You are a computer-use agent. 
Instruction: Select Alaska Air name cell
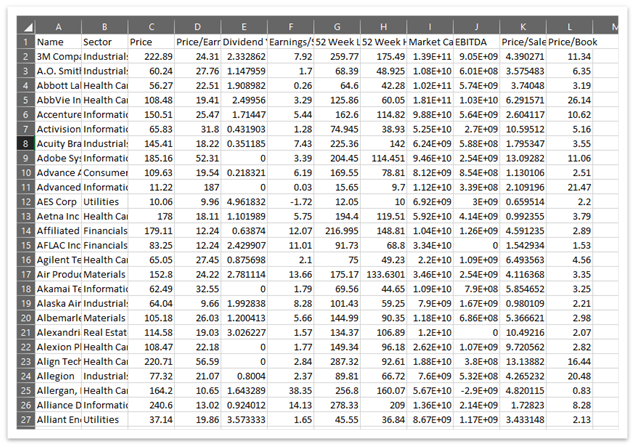click(x=58, y=304)
